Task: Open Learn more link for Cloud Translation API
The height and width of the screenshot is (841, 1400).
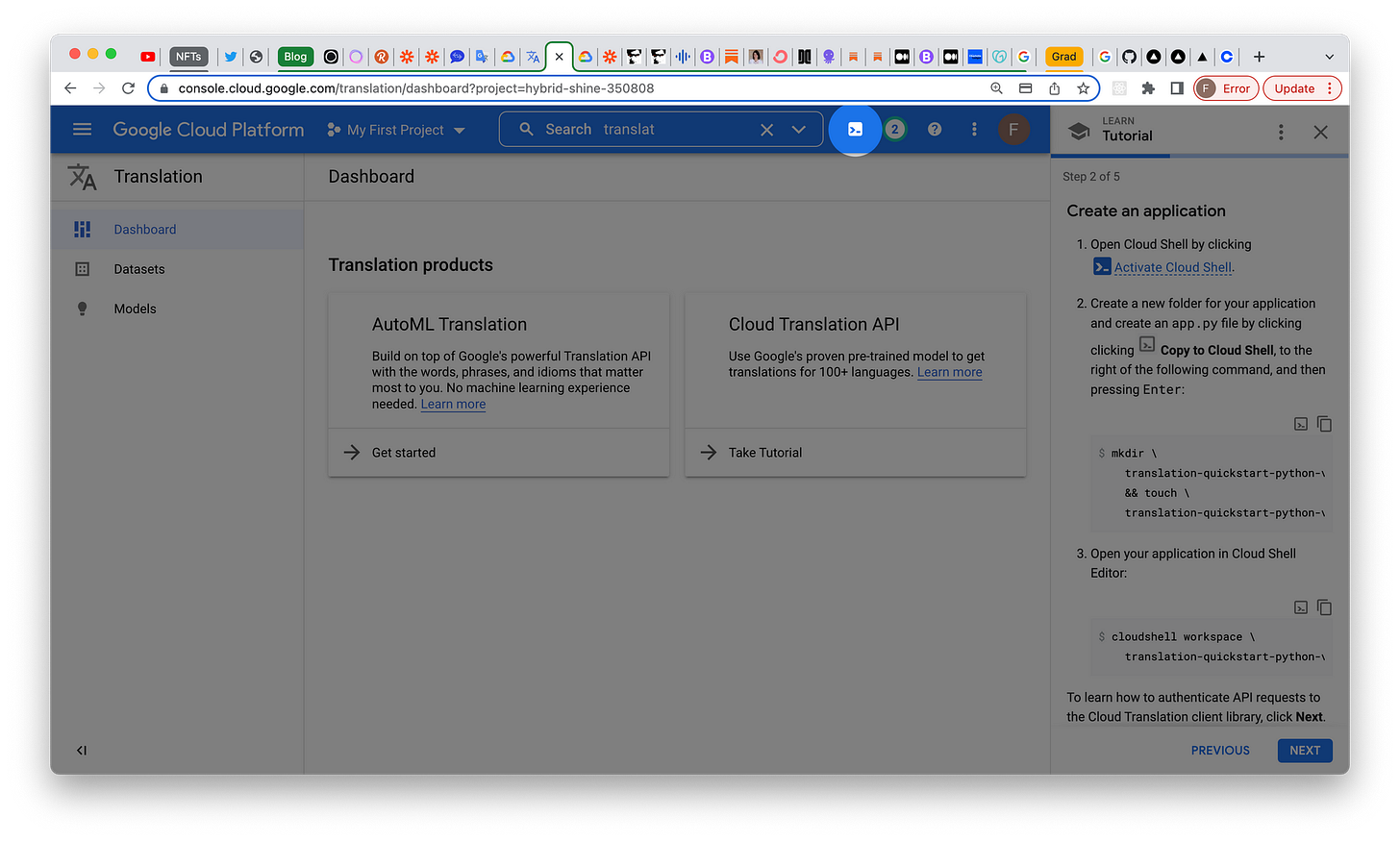Action: point(950,373)
